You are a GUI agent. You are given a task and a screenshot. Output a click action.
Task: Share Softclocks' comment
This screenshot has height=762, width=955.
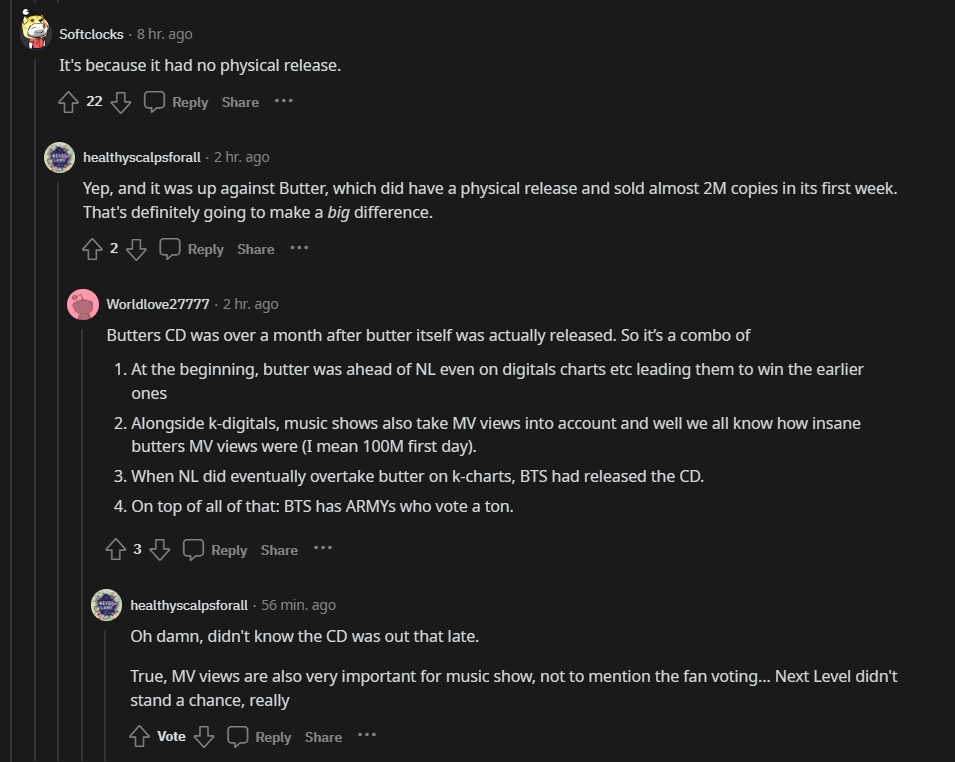click(x=240, y=102)
